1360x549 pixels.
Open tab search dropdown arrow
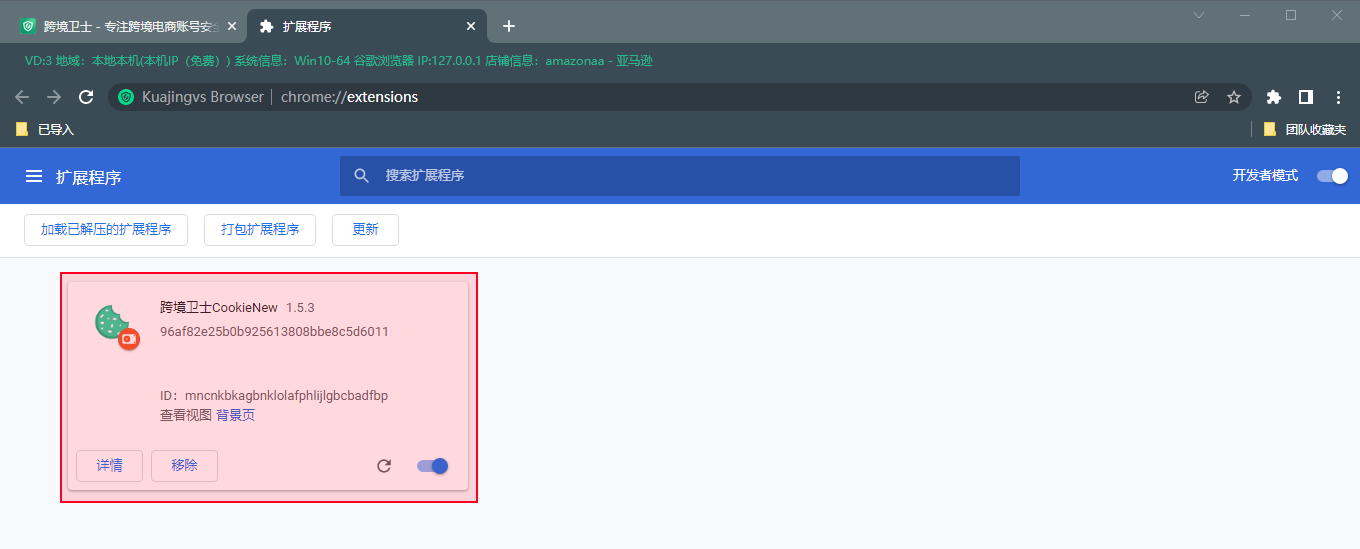point(1199,15)
